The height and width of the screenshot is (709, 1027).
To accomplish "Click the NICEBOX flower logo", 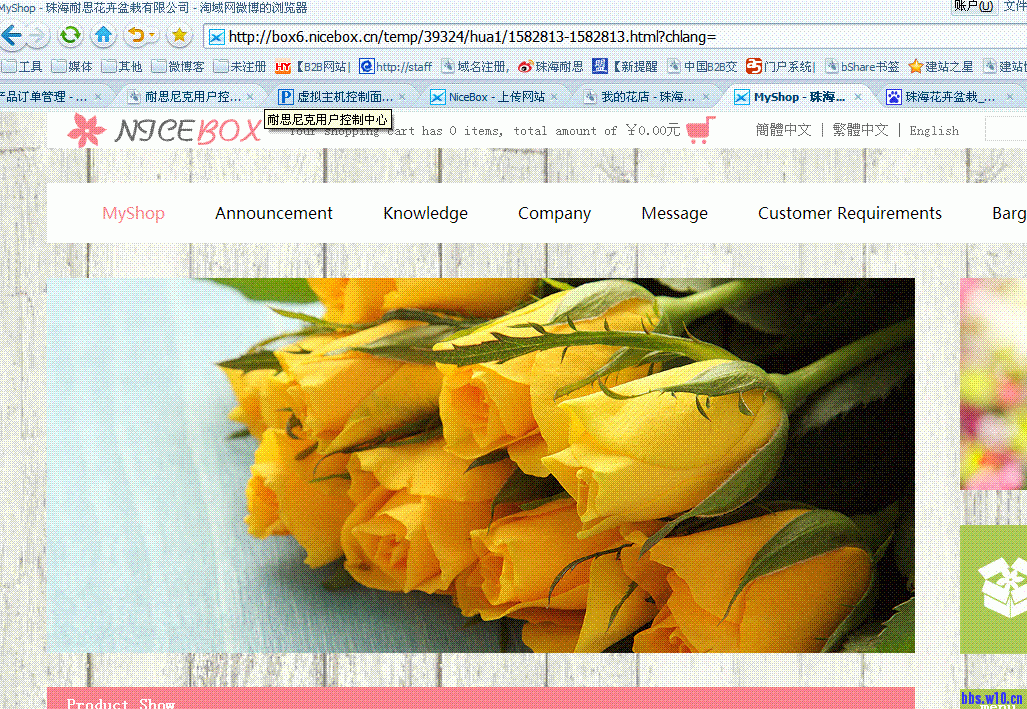I will click(x=87, y=130).
